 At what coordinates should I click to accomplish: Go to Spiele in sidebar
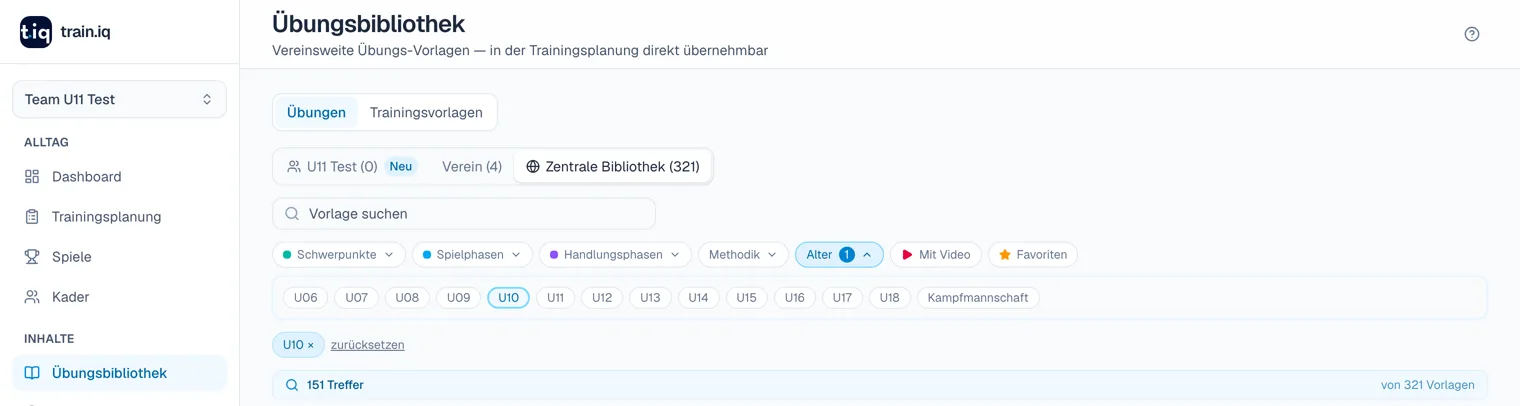point(119,257)
